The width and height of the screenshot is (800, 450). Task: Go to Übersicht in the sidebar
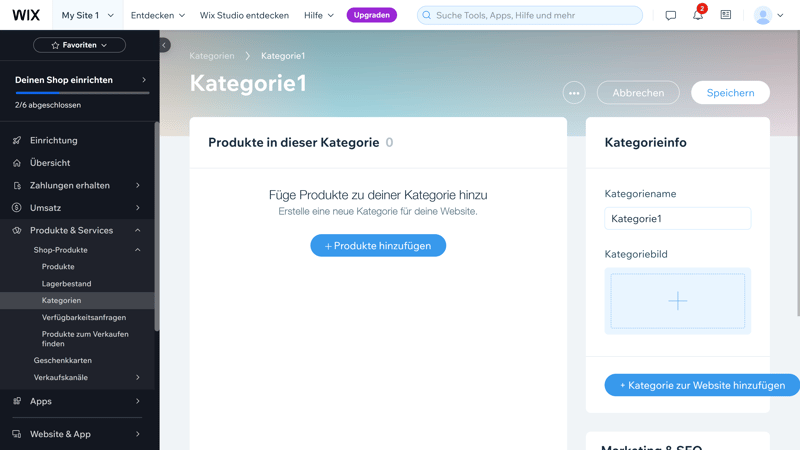(x=50, y=163)
